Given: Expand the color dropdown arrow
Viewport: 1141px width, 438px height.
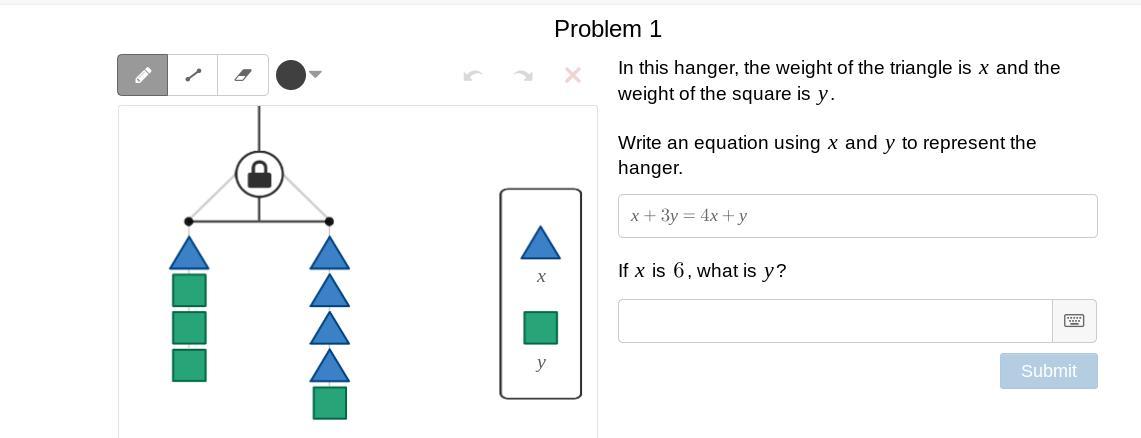Looking at the screenshot, I should click(316, 74).
